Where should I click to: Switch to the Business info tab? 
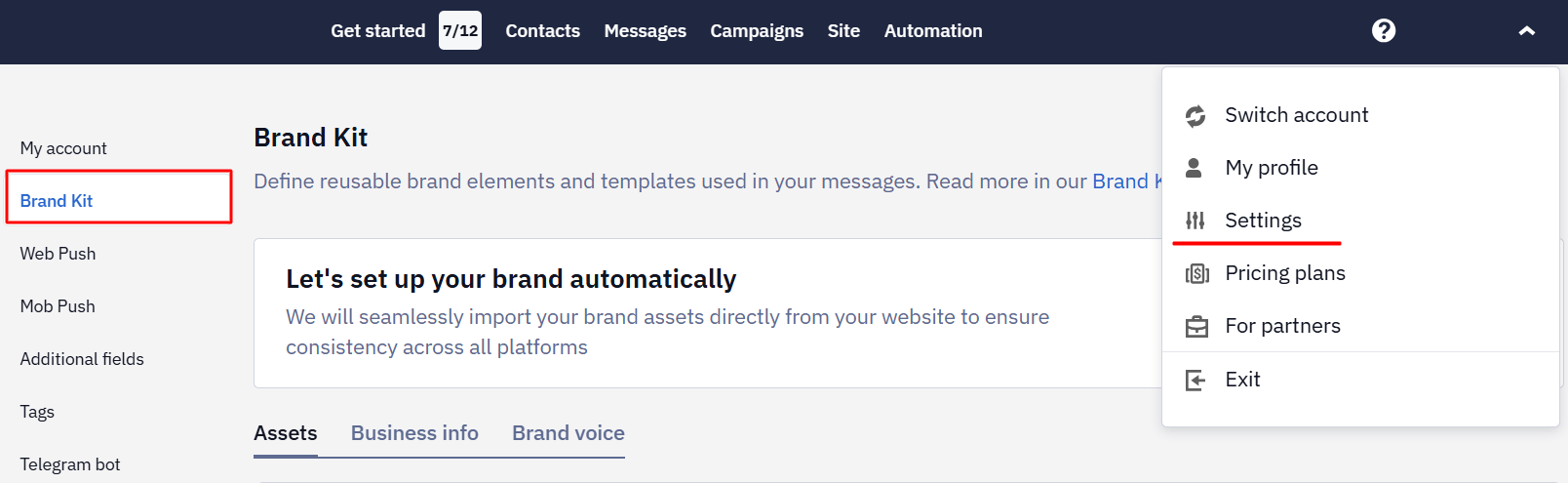pos(414,433)
